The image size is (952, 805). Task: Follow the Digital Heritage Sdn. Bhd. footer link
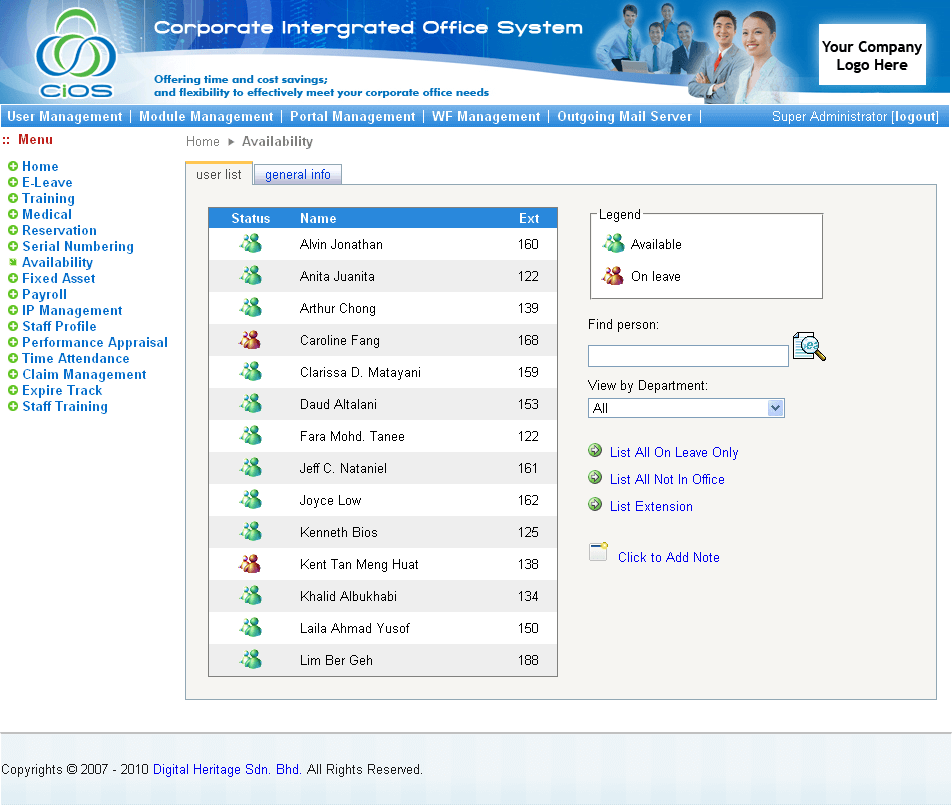226,770
